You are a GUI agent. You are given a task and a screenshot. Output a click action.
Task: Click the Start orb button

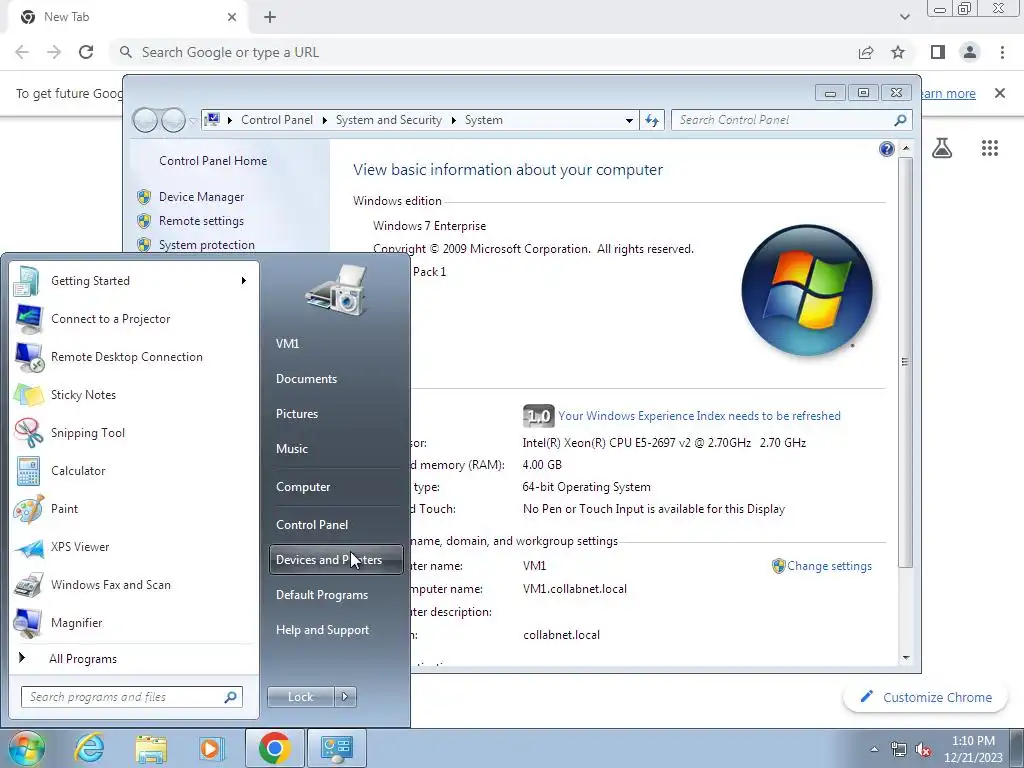[x=27, y=748]
